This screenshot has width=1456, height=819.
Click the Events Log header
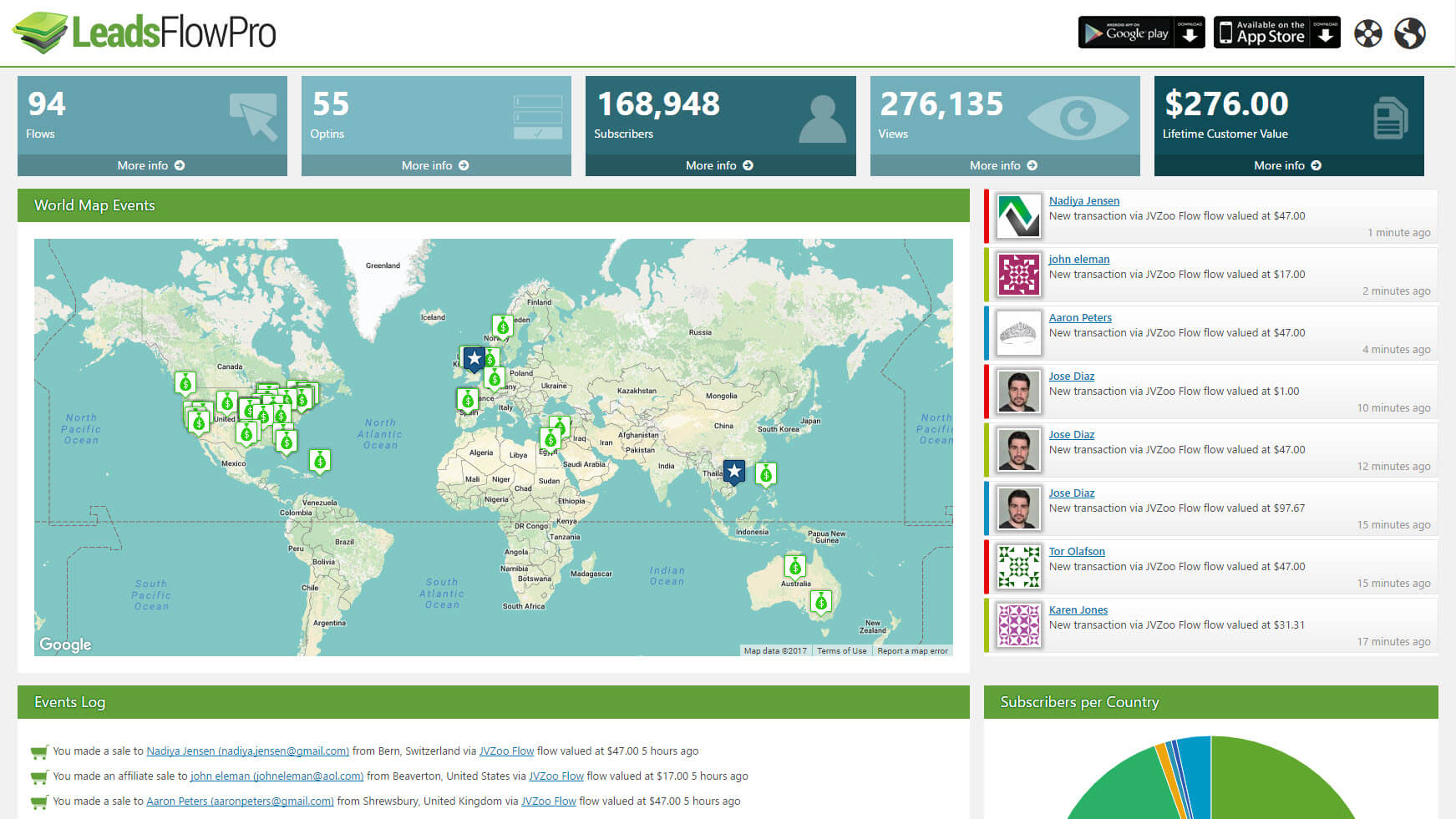[494, 702]
